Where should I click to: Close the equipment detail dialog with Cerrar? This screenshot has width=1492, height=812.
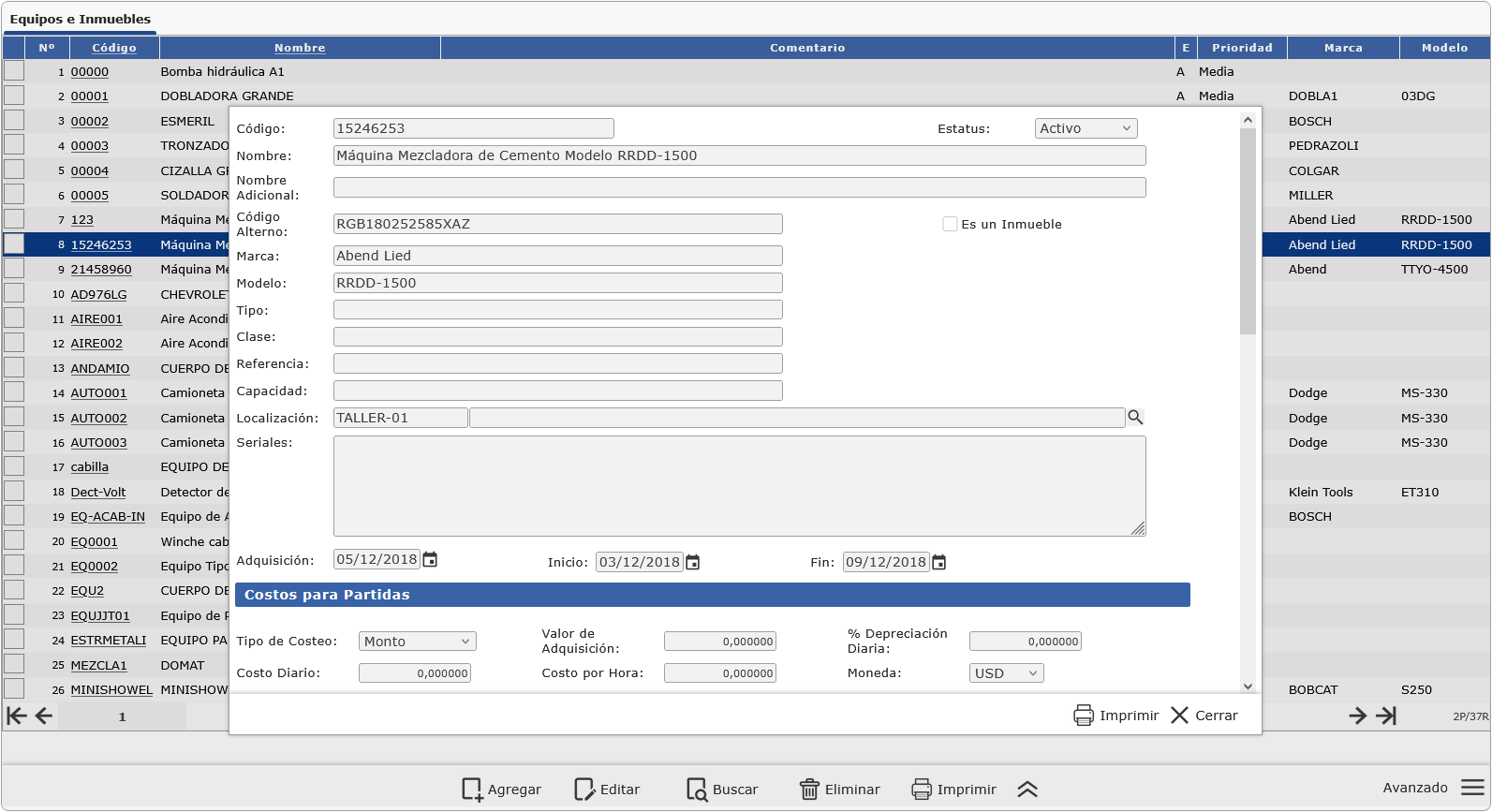[x=1204, y=716]
